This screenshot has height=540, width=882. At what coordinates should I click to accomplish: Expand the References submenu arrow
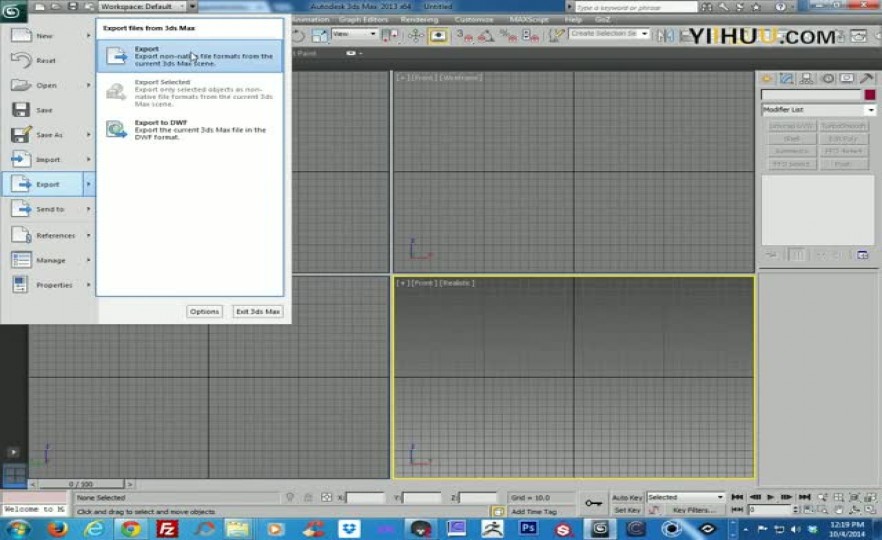pos(88,236)
